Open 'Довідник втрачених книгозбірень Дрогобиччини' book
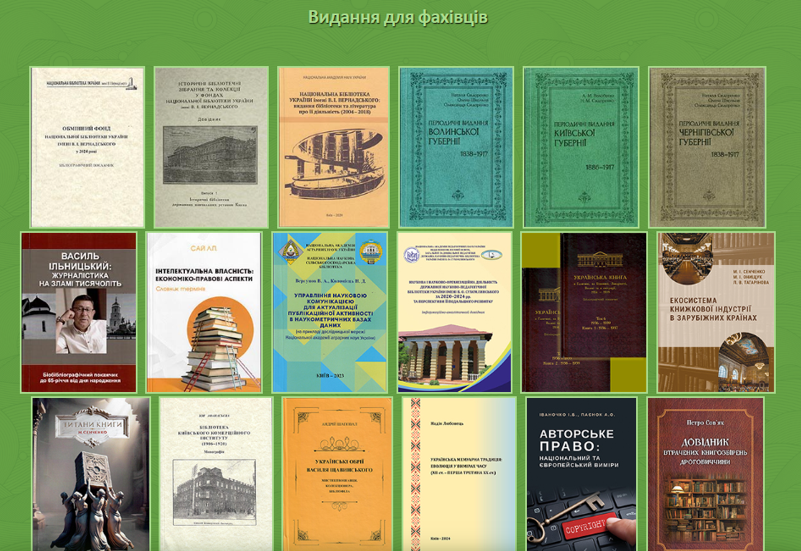Screen dimensions: 801x551 click(712, 473)
